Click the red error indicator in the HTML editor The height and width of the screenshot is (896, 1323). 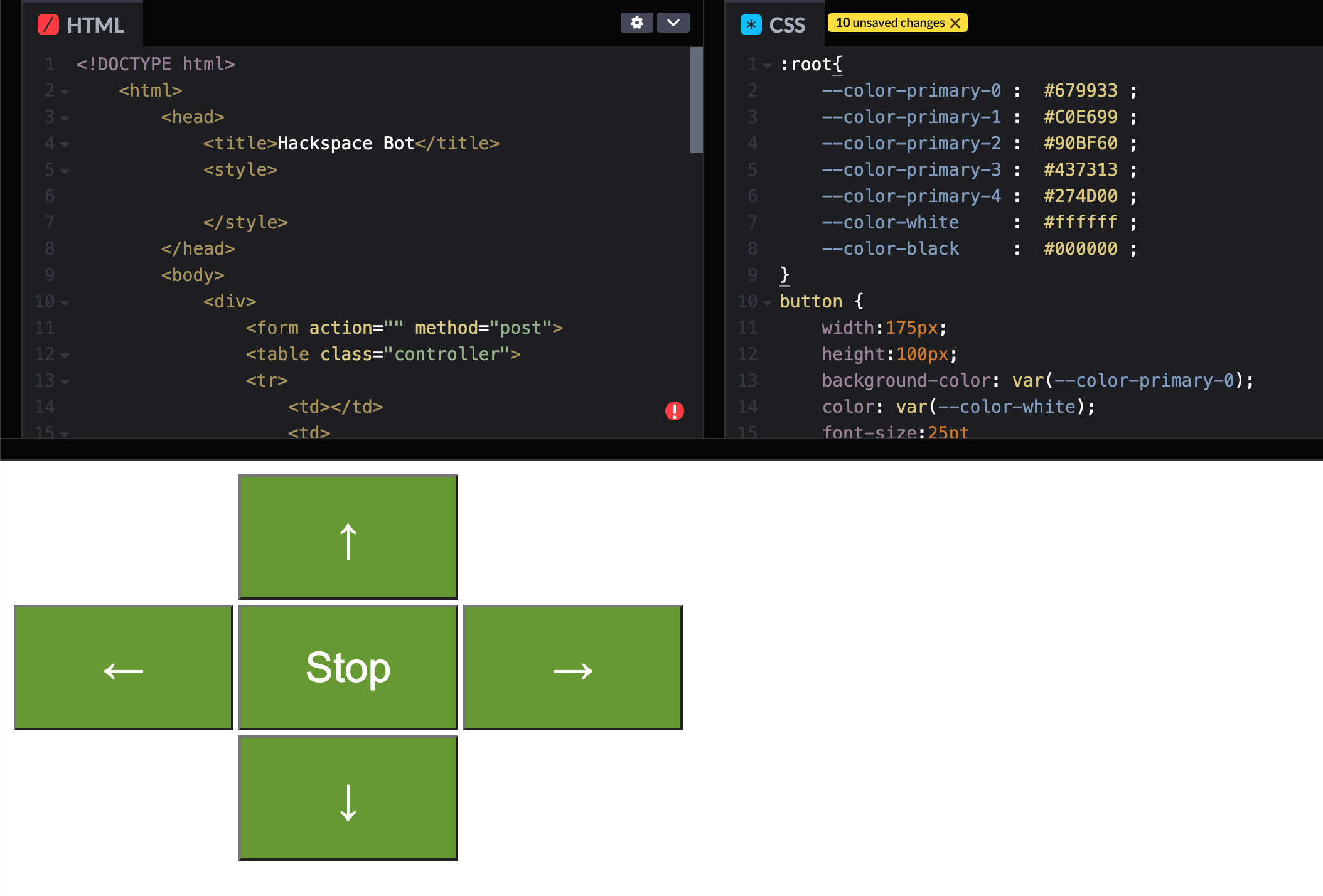pyautogui.click(x=673, y=410)
